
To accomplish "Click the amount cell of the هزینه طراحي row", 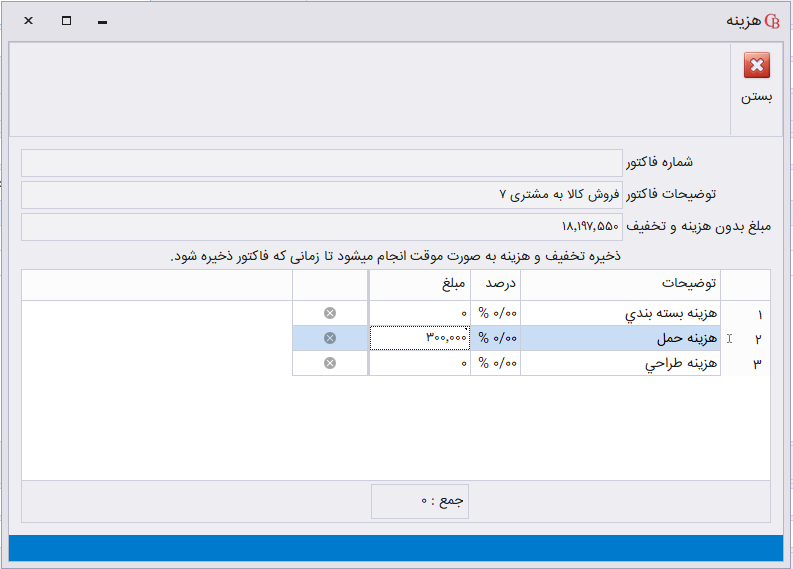I will coord(420,363).
